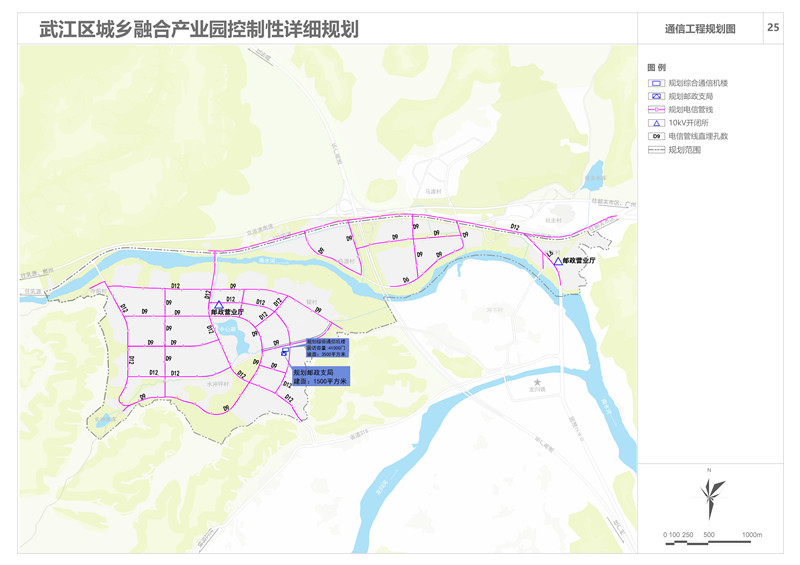Click the blue triangle above west 邮政营业厅
Screen dimensions: 800x565
pos(219,305)
